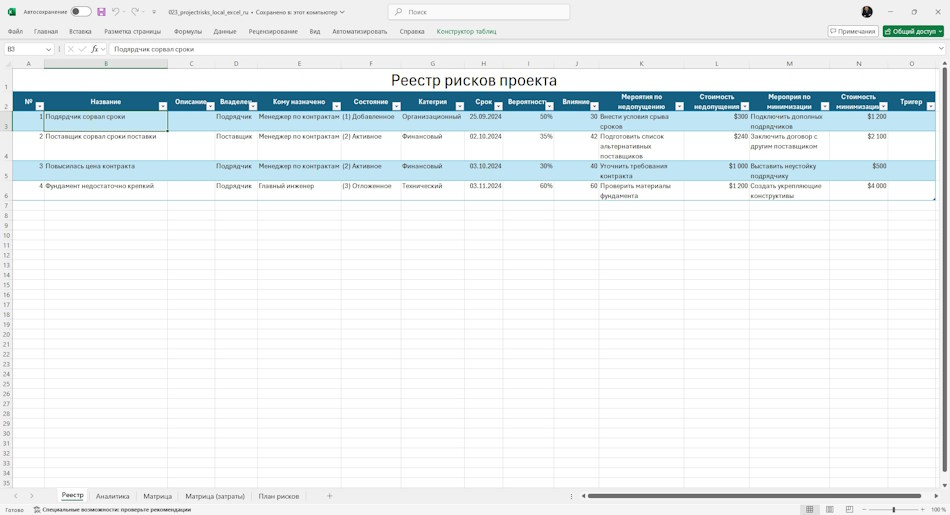Open the Файл menu
The width and height of the screenshot is (950, 515).
15,32
